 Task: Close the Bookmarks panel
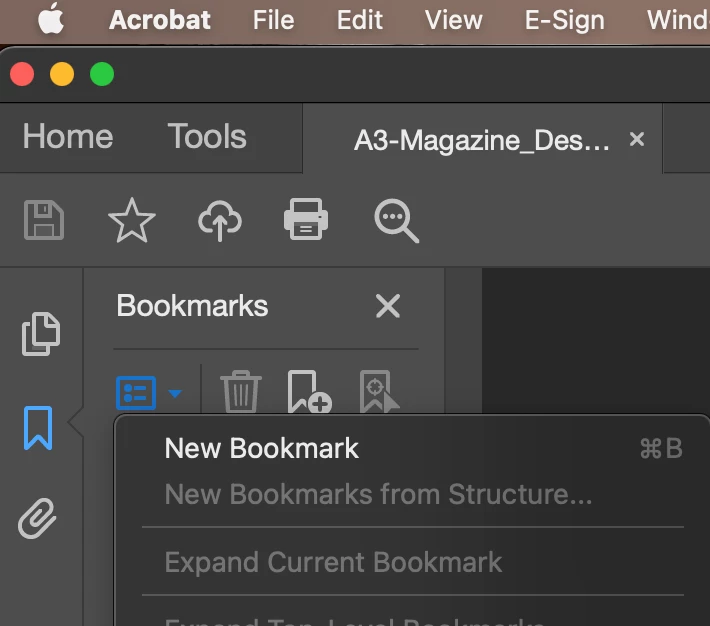coord(388,306)
